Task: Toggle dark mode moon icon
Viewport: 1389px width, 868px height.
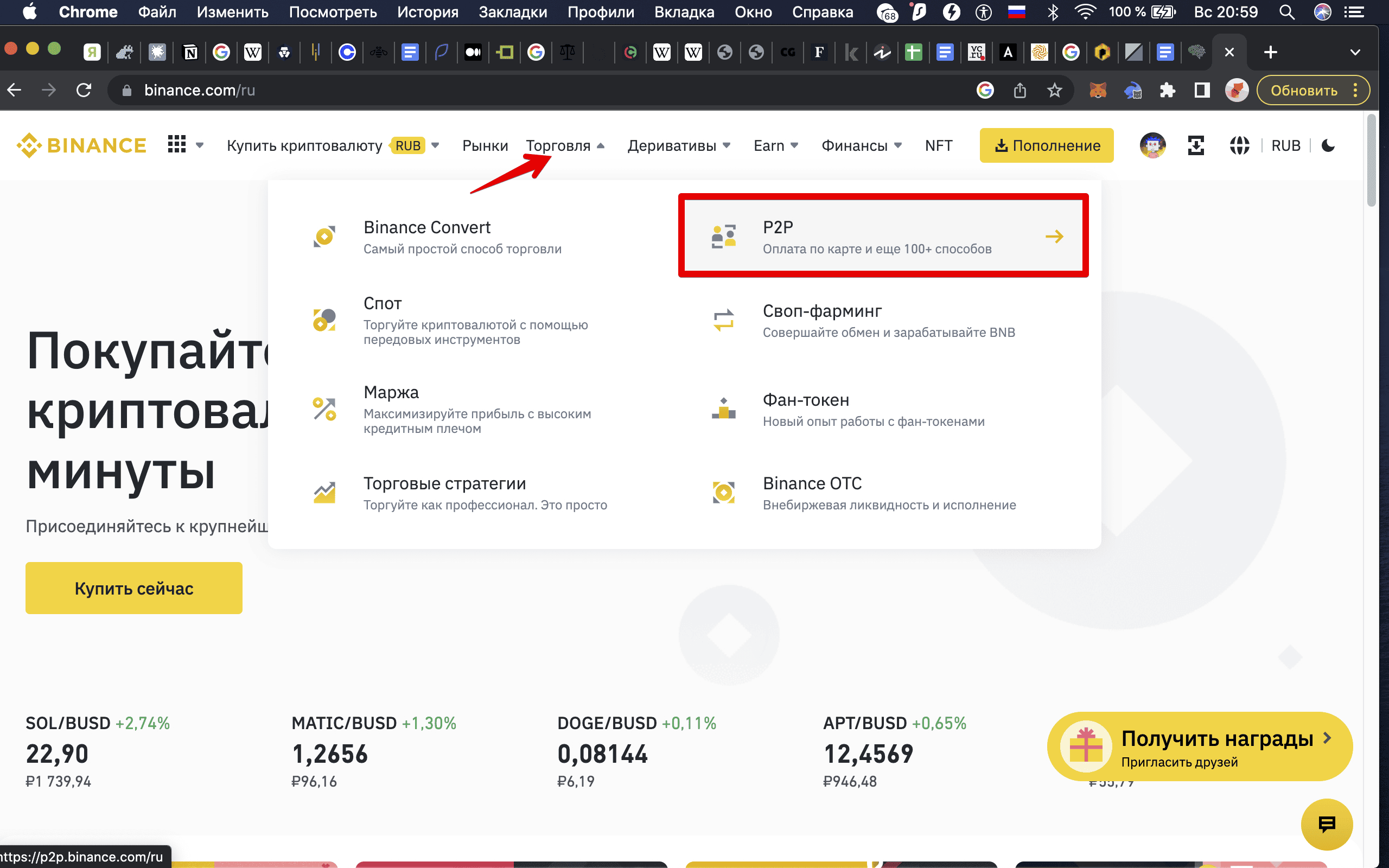Action: click(1328, 146)
